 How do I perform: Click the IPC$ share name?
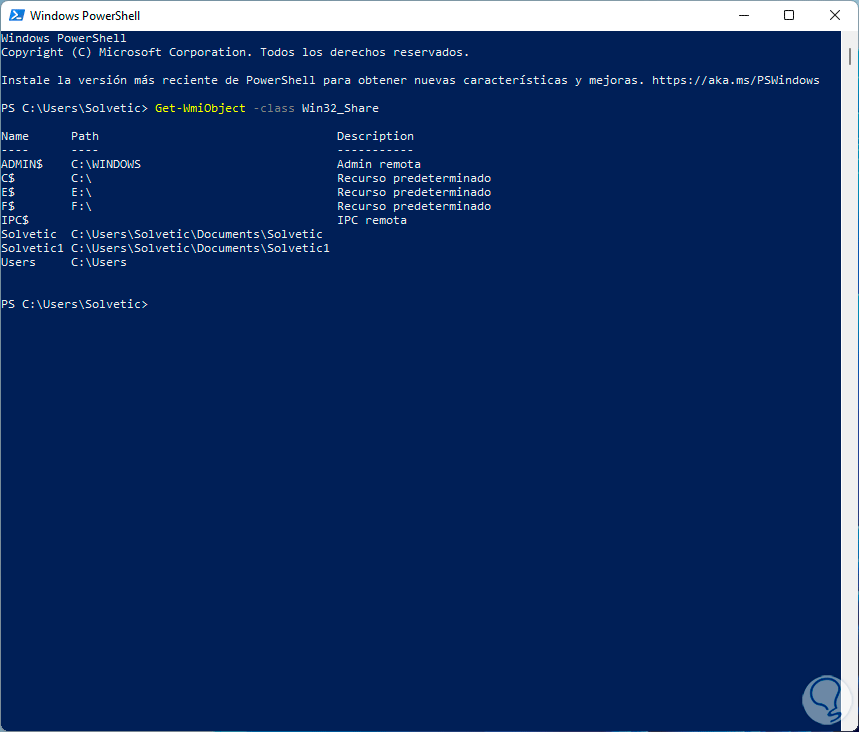tap(15, 220)
